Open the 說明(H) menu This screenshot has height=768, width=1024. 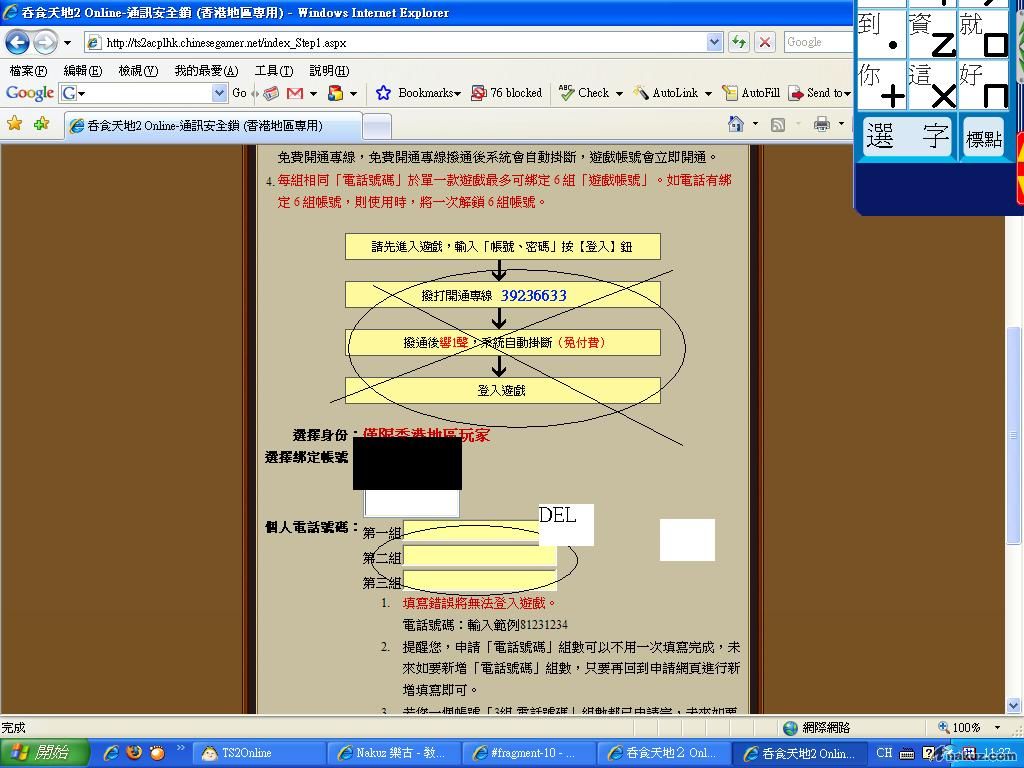(329, 71)
